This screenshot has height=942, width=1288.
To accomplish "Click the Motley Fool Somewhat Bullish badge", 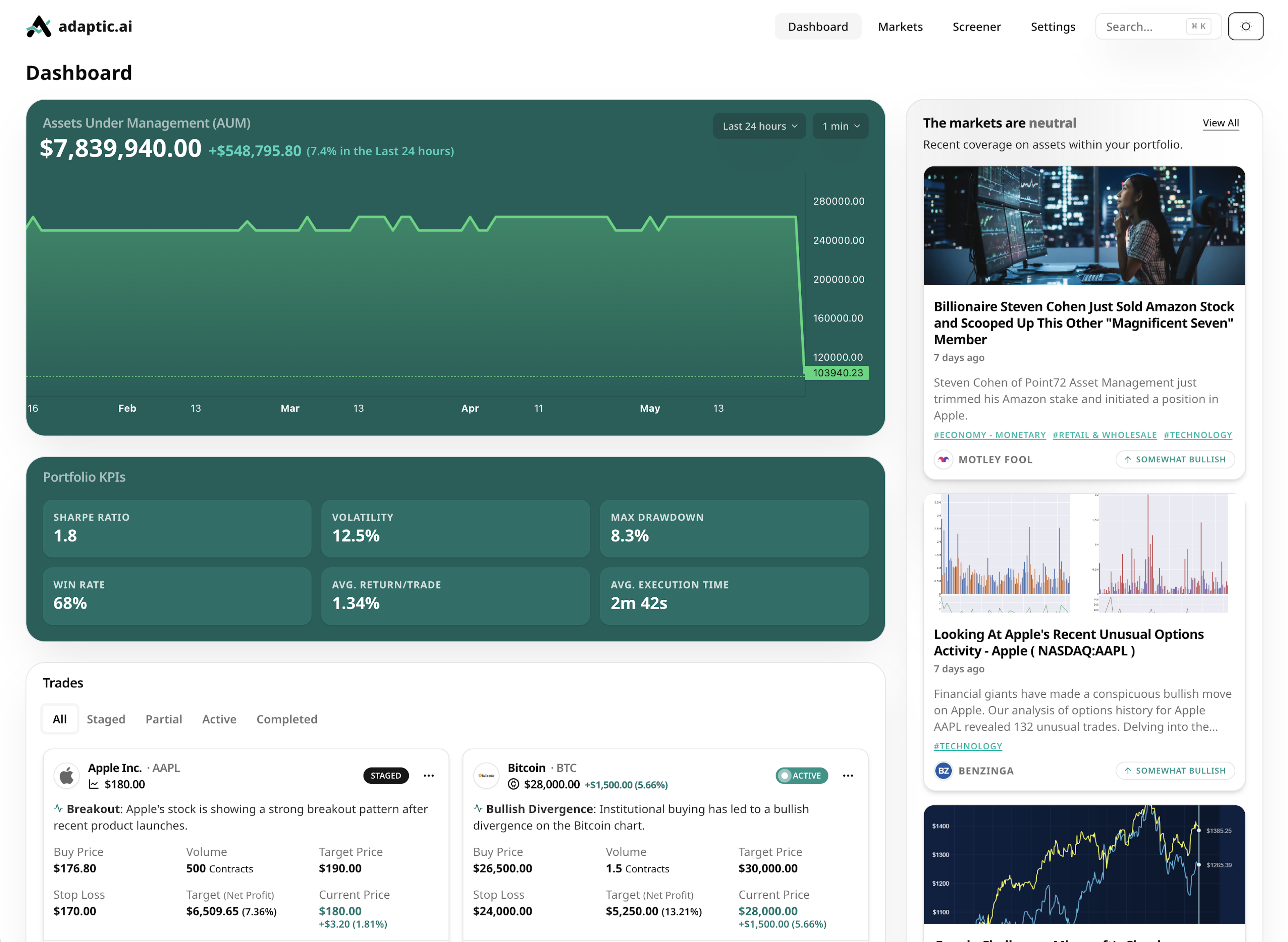I will coord(1175,460).
